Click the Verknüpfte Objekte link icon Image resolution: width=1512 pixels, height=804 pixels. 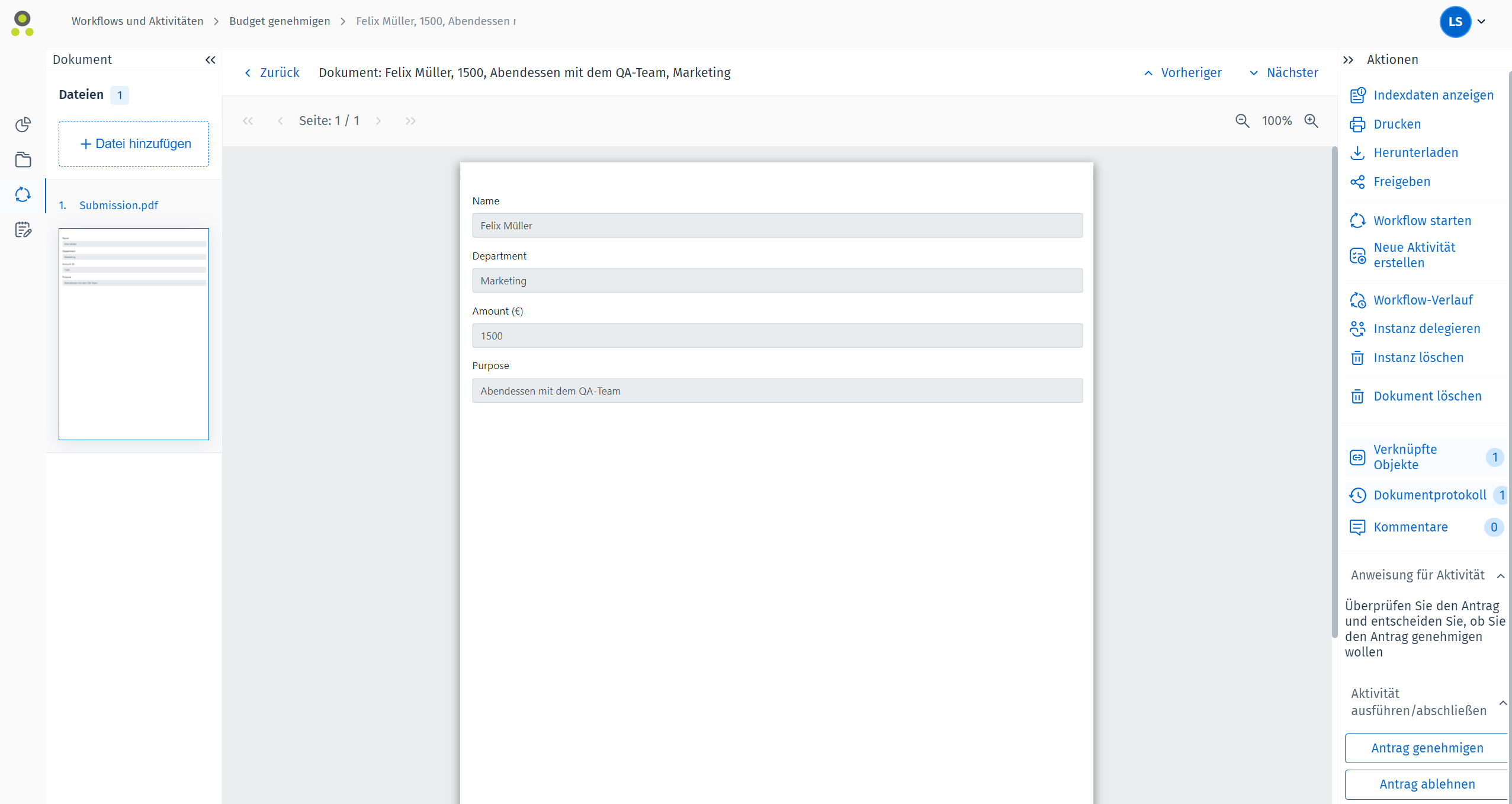[x=1357, y=457]
